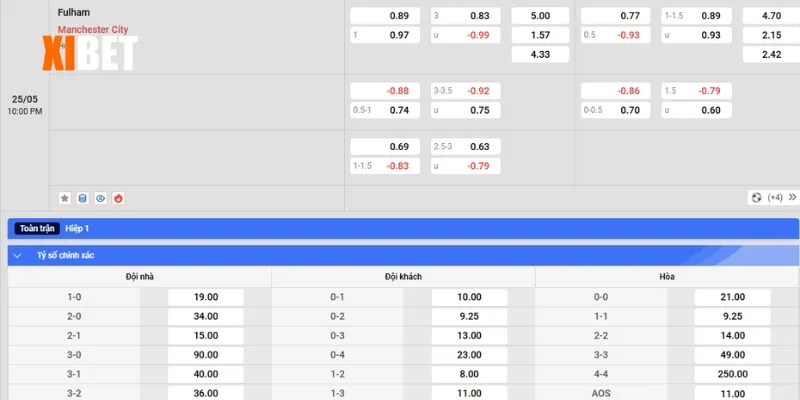Expand more markets with the double-chevron arrow
The image size is (800, 400).
point(791,198)
